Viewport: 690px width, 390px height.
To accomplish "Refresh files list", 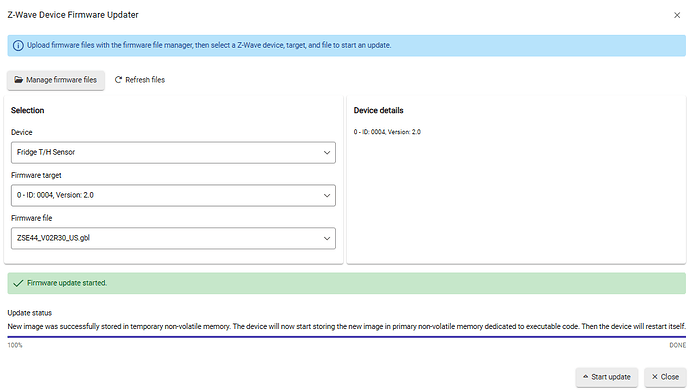I will (x=140, y=80).
